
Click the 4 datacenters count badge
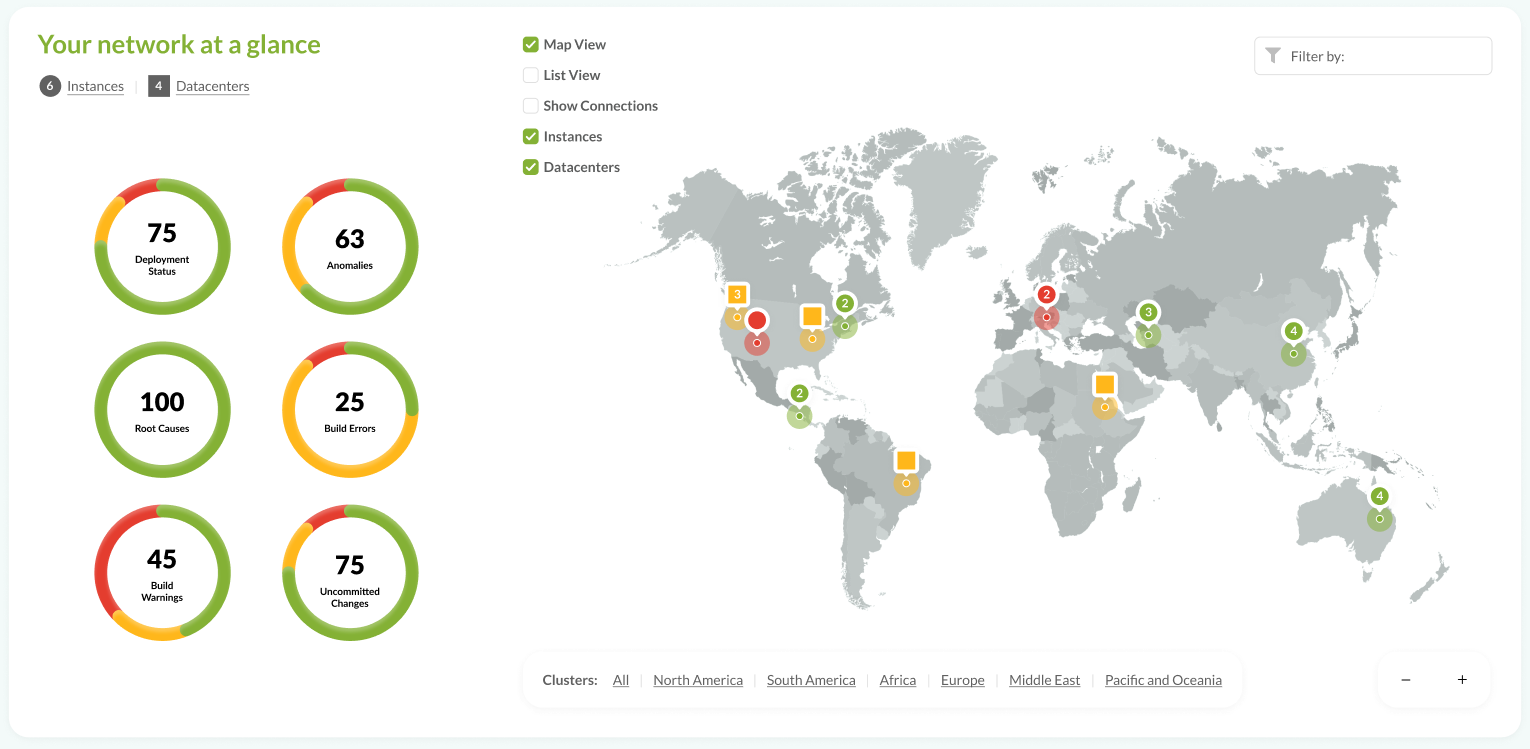(x=158, y=86)
